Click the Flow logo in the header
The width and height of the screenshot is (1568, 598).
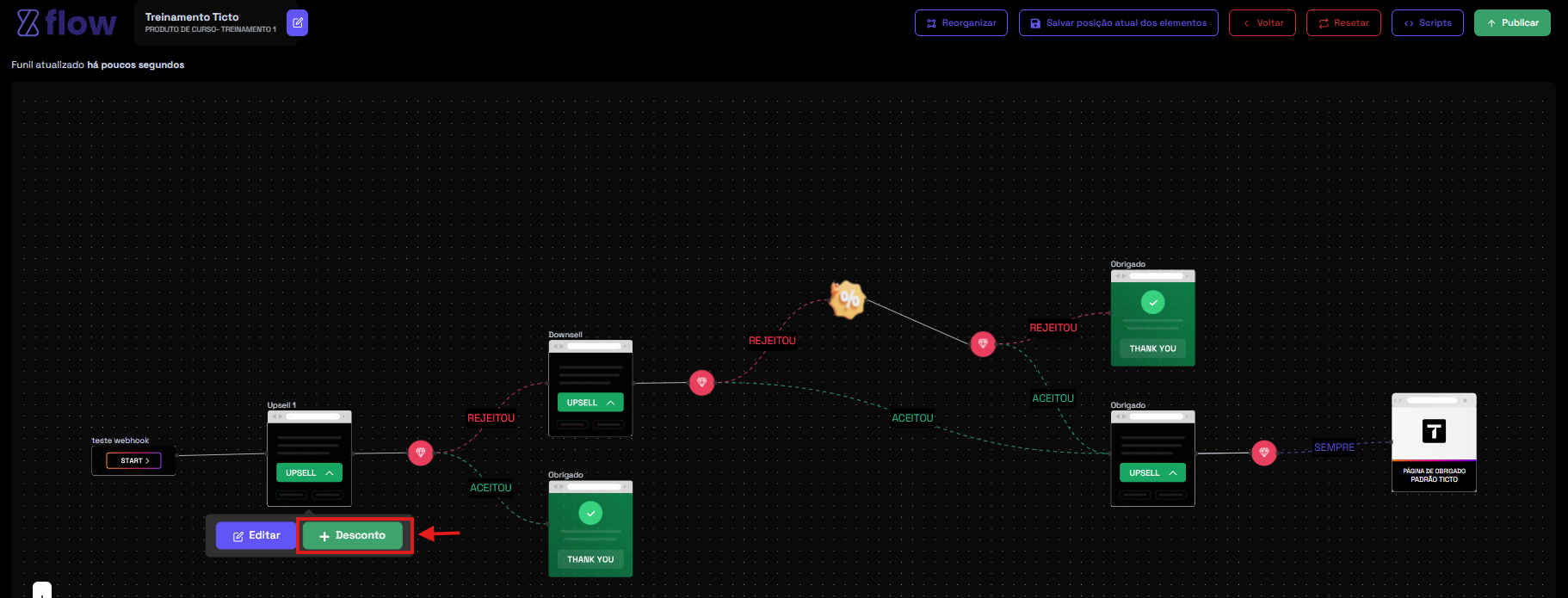tap(66, 23)
